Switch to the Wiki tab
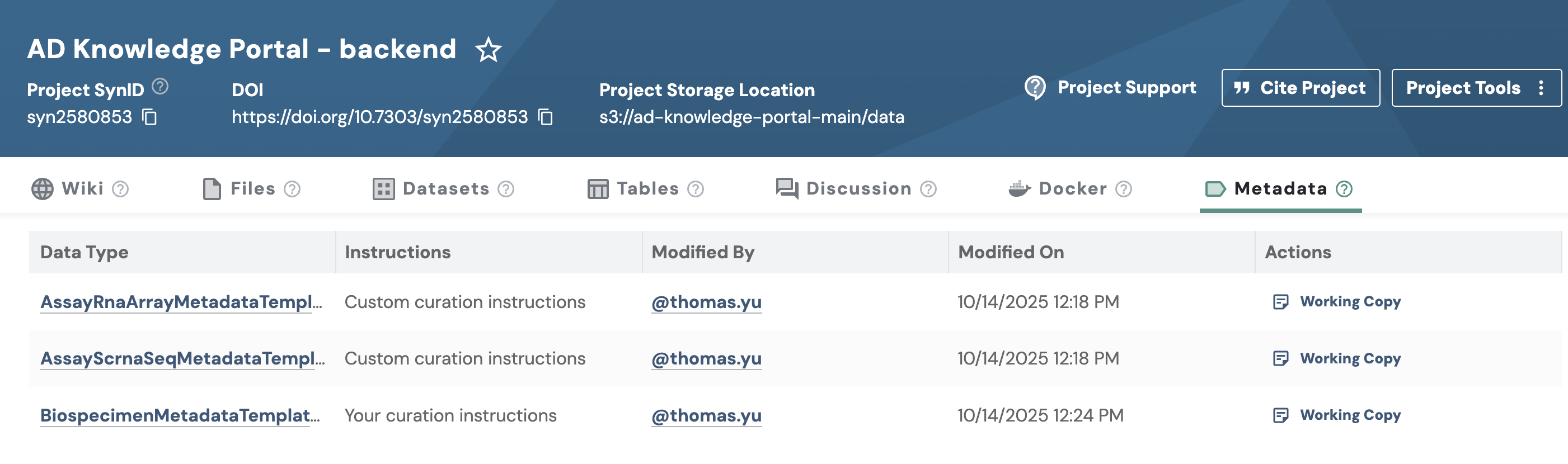This screenshot has width=1568, height=464. click(x=82, y=189)
